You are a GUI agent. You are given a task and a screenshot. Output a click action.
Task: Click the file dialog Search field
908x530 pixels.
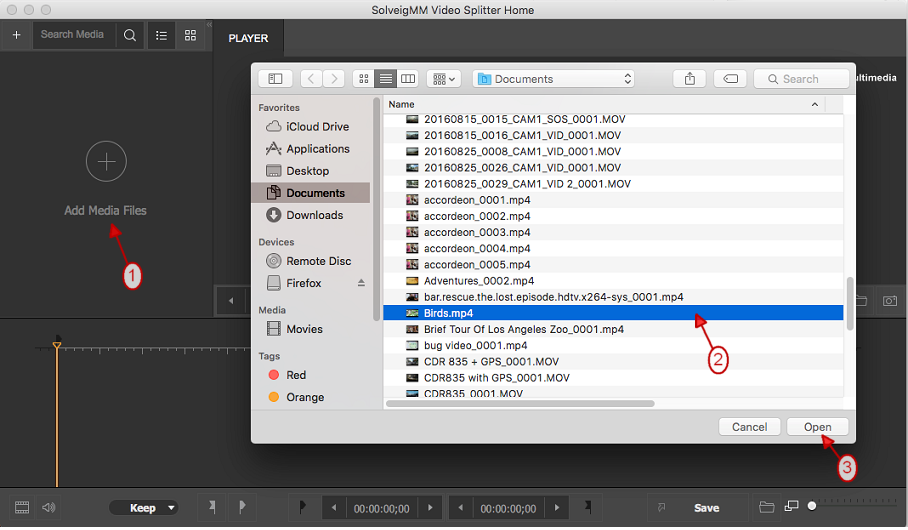pyautogui.click(x=801, y=79)
